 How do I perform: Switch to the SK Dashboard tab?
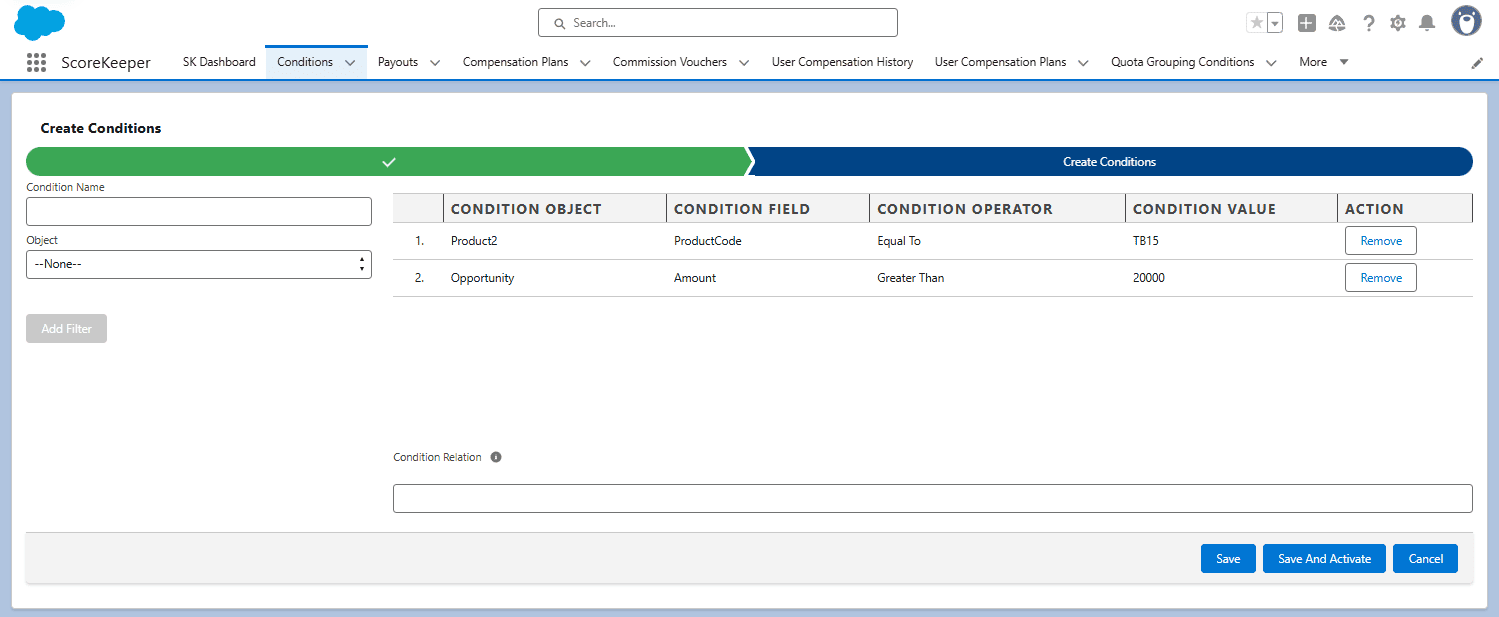(x=218, y=61)
